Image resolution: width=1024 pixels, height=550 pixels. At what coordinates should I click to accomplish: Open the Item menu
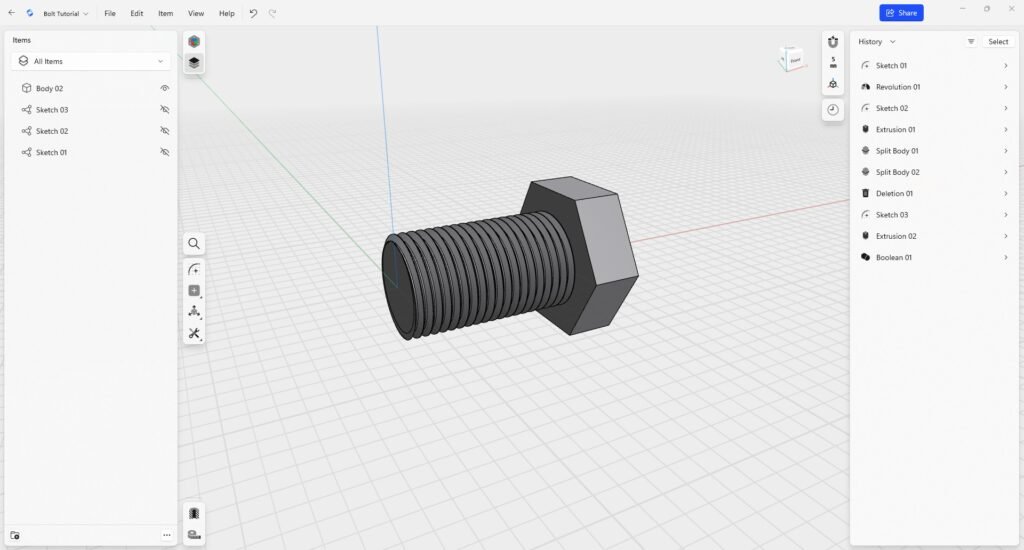tap(165, 13)
